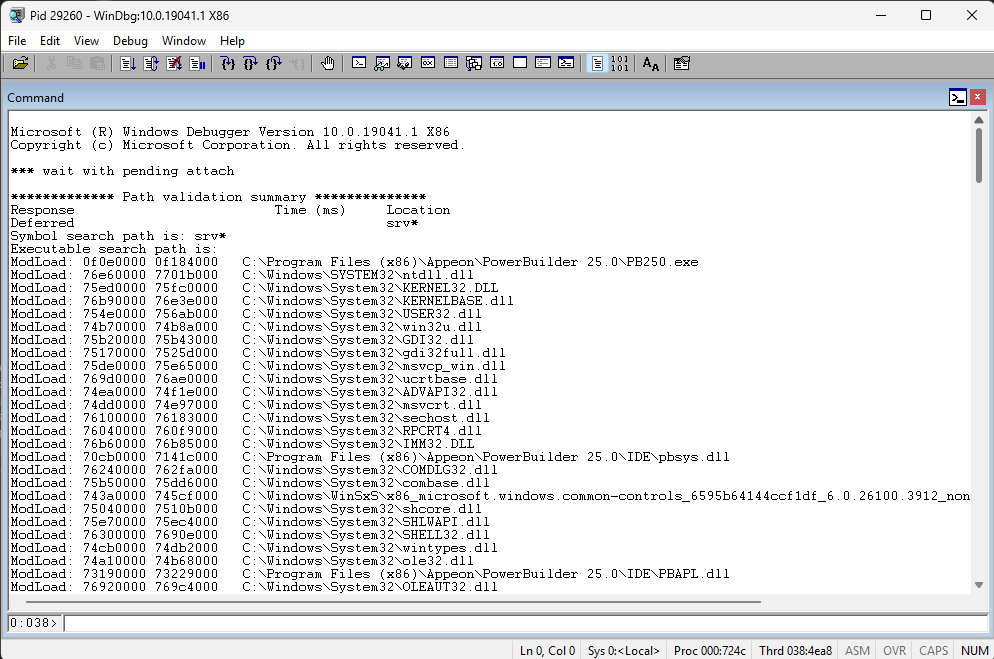
Task: Click the Open Source File toolbar icon
Action: (20, 63)
